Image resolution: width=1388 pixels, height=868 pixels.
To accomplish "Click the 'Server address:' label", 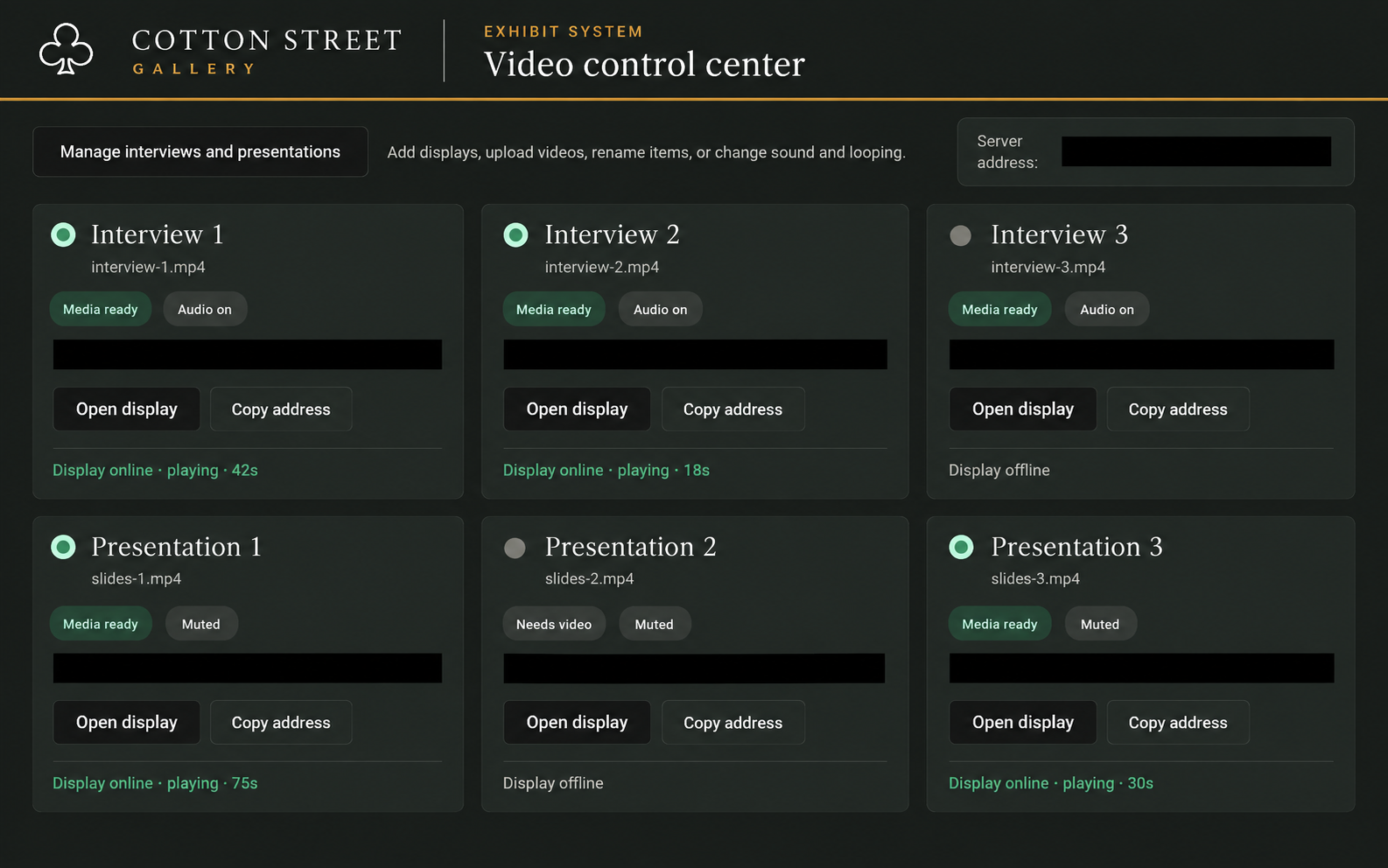I will [x=1007, y=151].
